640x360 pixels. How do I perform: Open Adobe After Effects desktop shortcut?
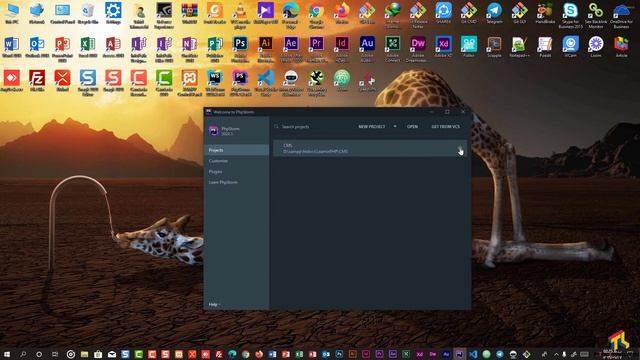[291, 49]
